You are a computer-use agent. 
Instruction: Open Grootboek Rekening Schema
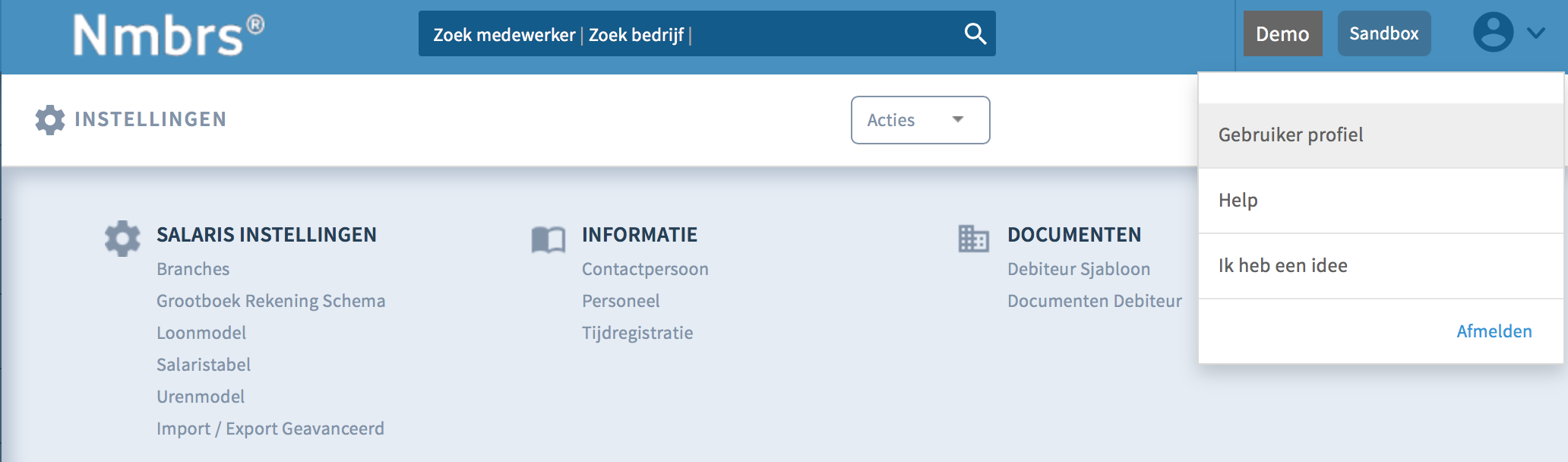(270, 301)
